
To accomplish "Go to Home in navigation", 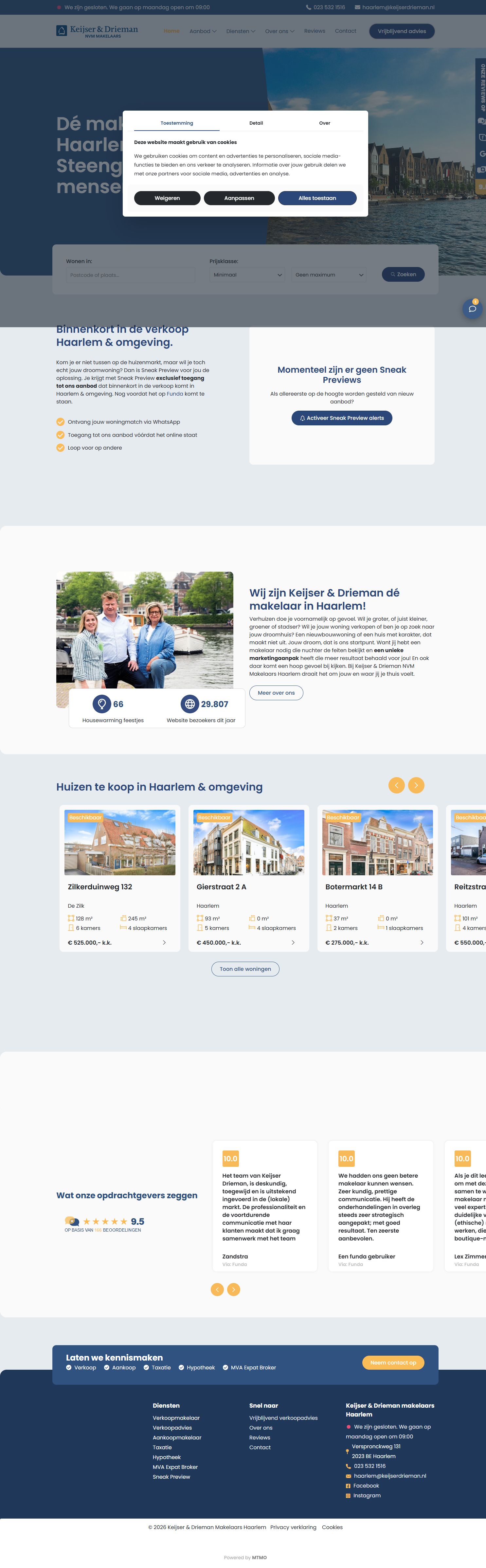I will tap(172, 31).
